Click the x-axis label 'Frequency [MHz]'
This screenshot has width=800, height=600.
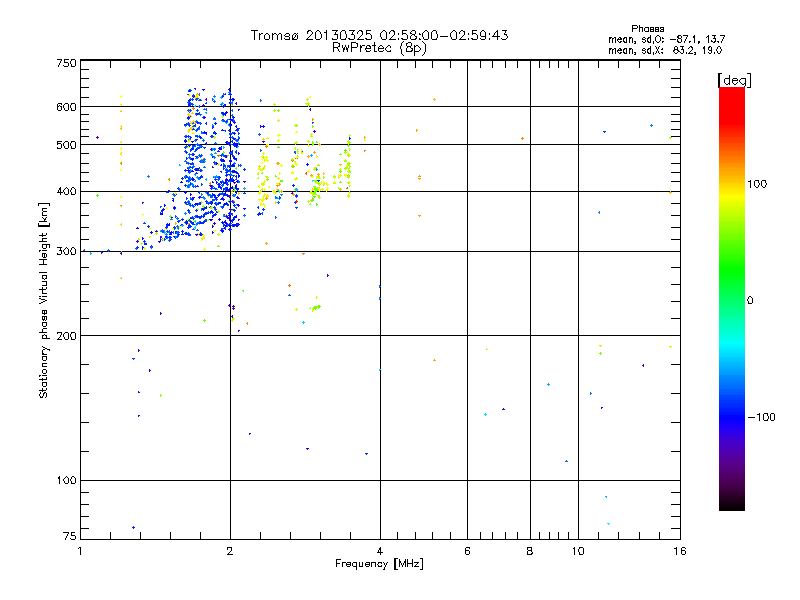click(379, 564)
